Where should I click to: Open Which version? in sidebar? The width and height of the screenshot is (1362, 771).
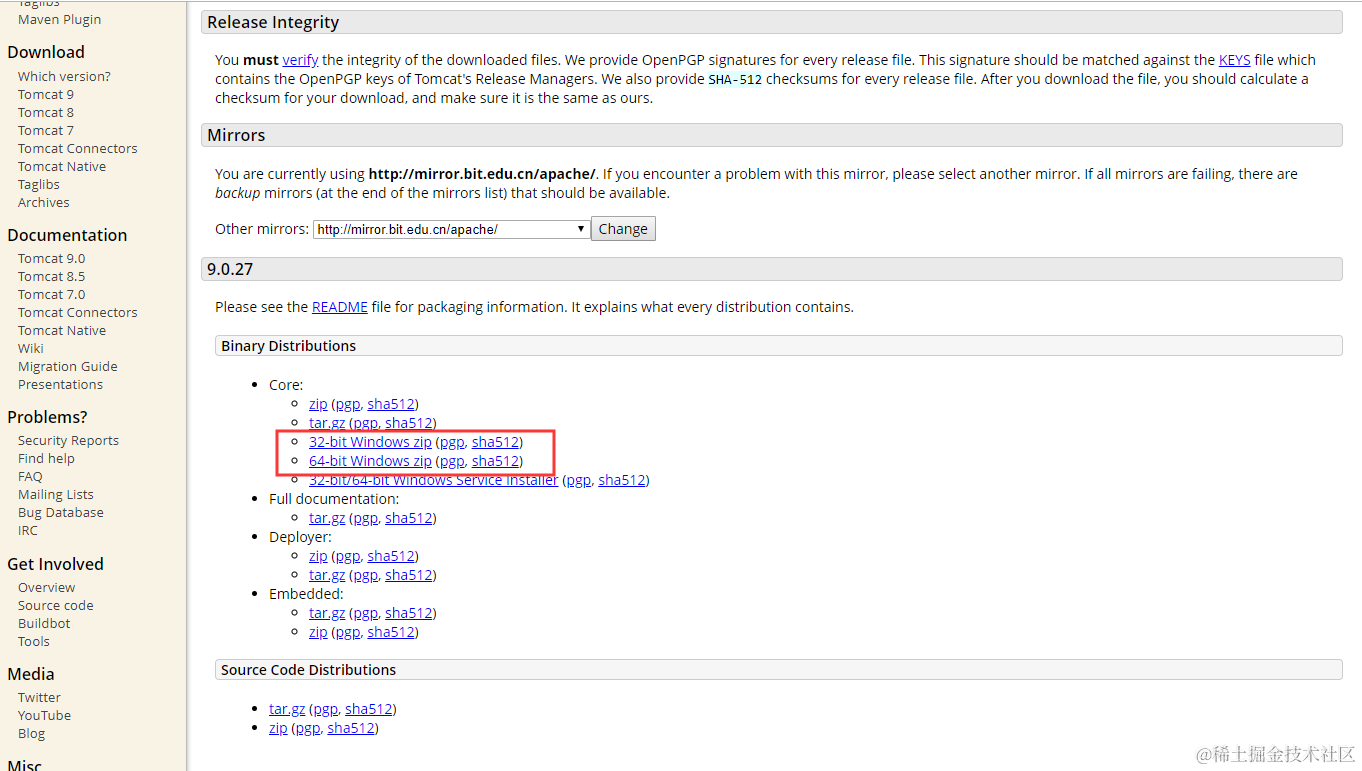[x=64, y=76]
